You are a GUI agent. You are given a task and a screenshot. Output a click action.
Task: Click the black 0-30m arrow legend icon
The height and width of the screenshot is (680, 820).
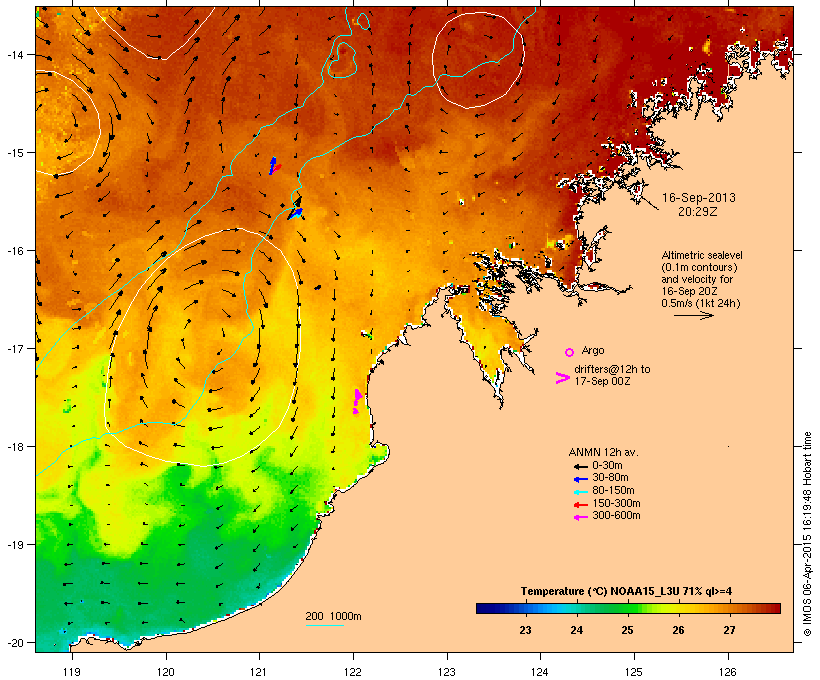pyautogui.click(x=580, y=466)
